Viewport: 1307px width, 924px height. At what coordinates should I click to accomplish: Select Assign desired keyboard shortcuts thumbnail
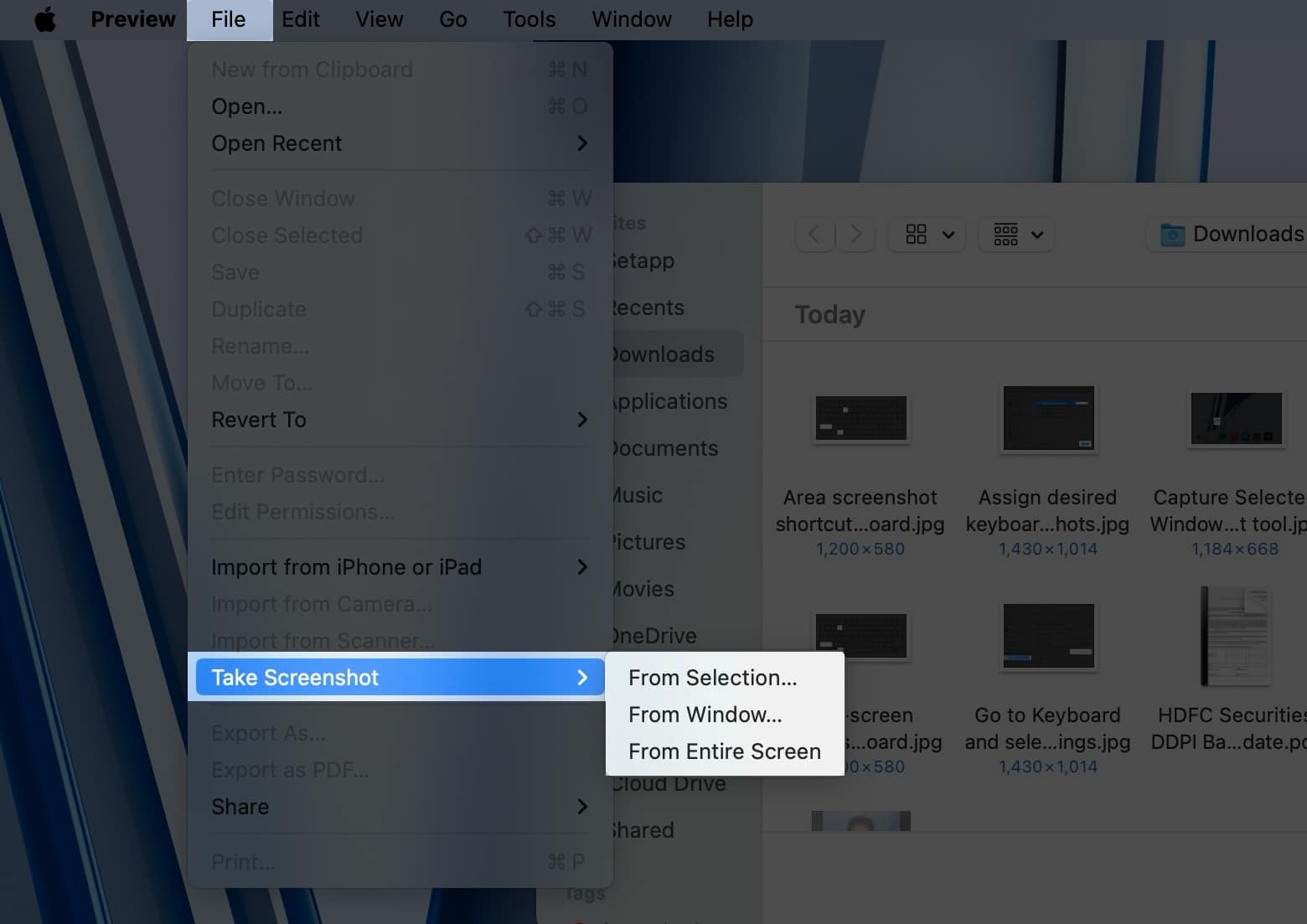[1048, 418]
